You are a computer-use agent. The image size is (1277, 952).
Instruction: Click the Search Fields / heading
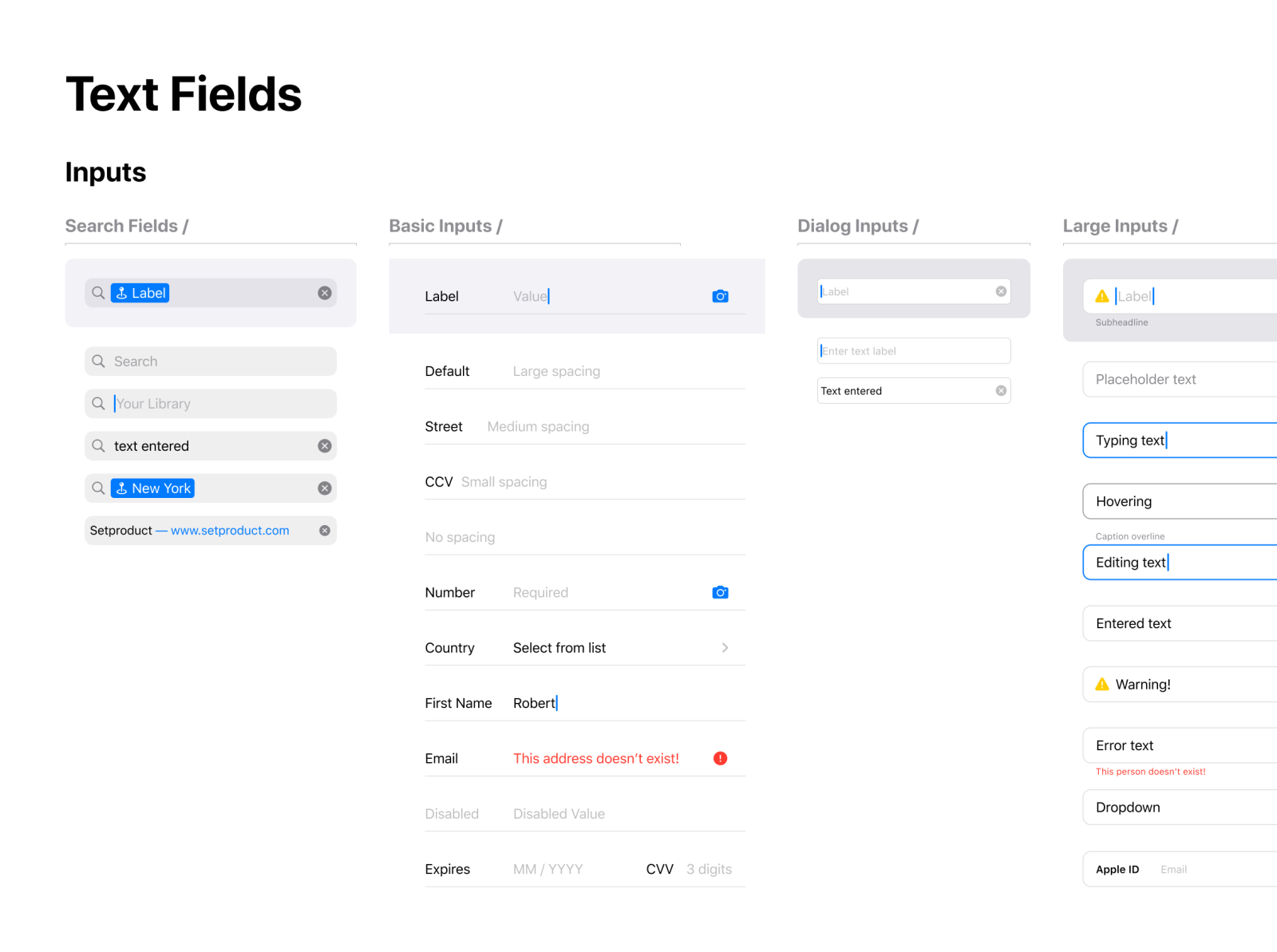(x=127, y=226)
